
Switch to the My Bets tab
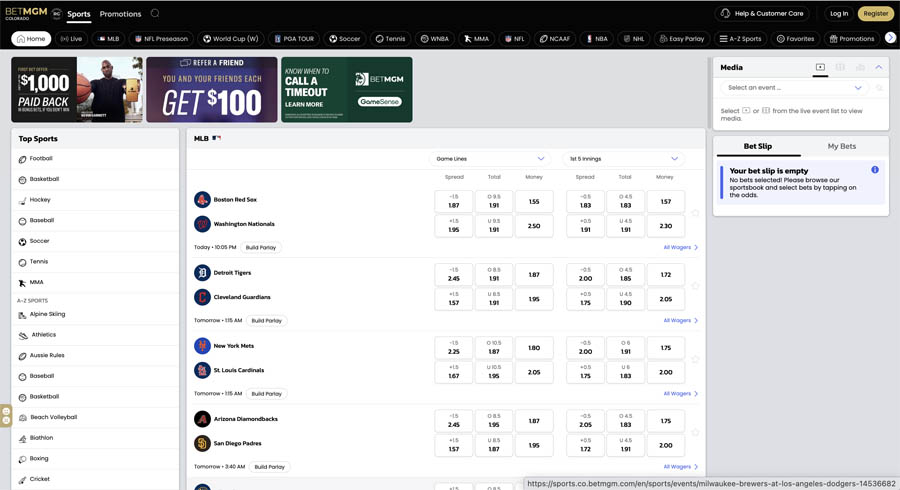(841, 146)
